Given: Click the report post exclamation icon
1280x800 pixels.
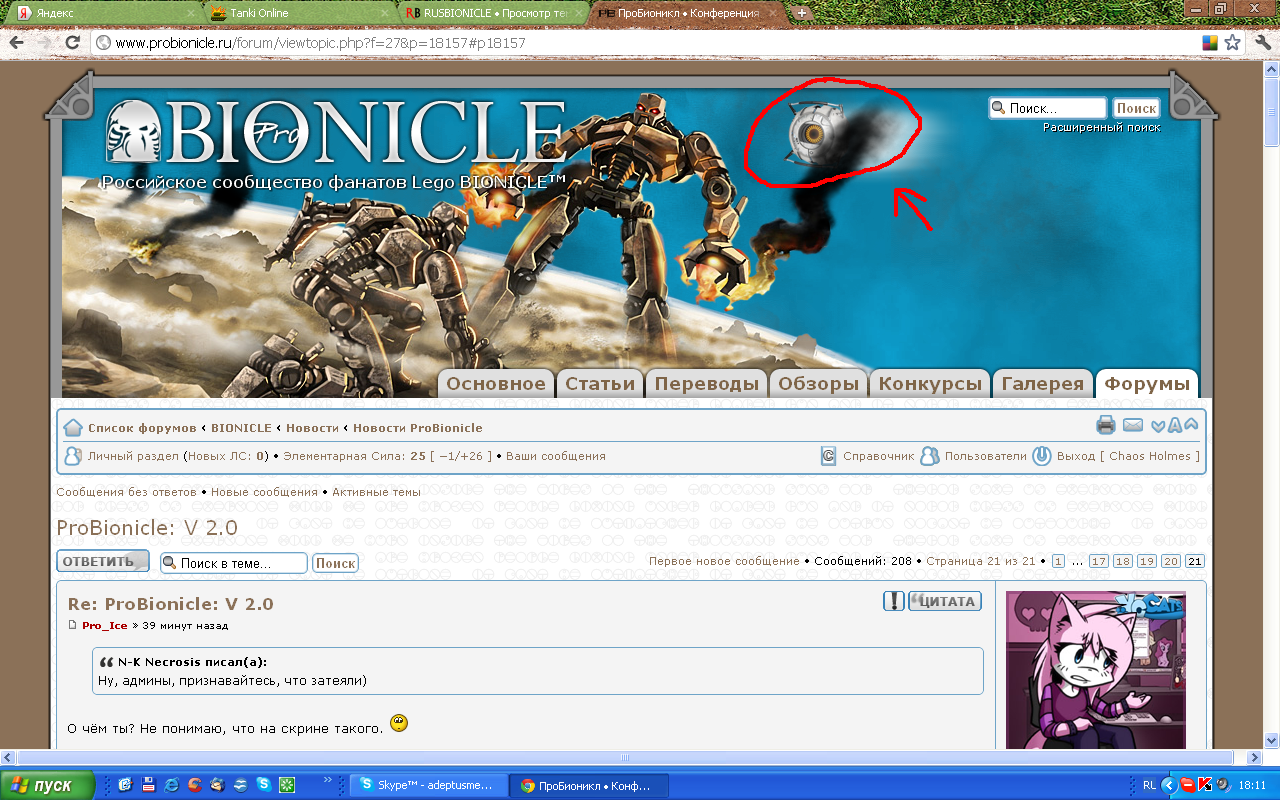Looking at the screenshot, I should click(894, 601).
